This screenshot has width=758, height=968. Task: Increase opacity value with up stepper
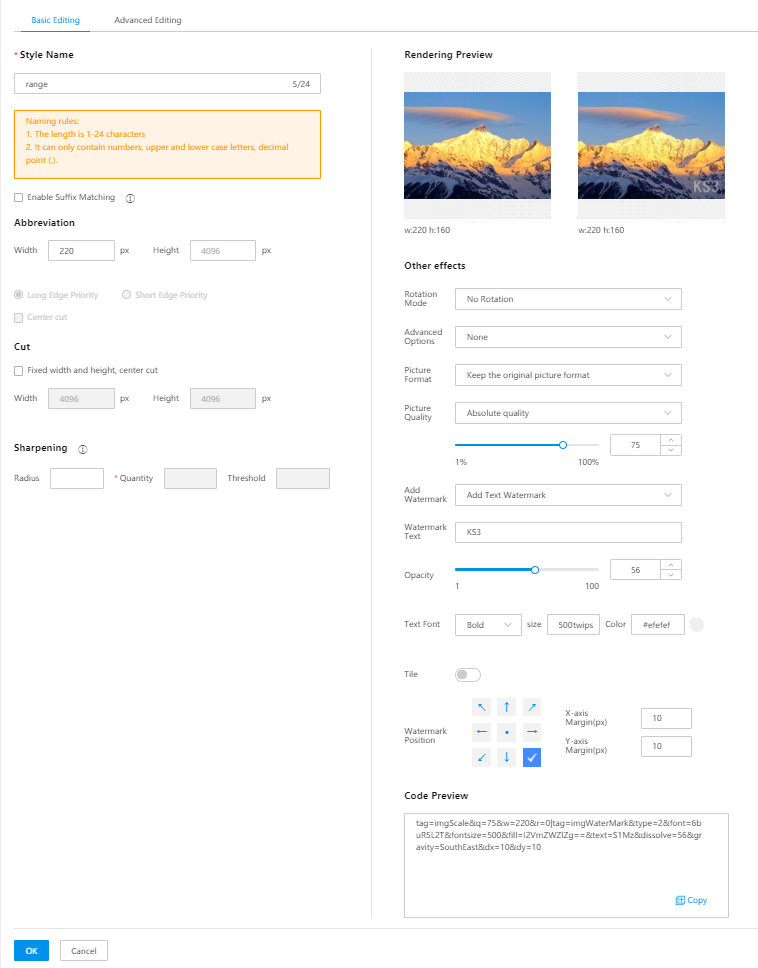pos(671,564)
